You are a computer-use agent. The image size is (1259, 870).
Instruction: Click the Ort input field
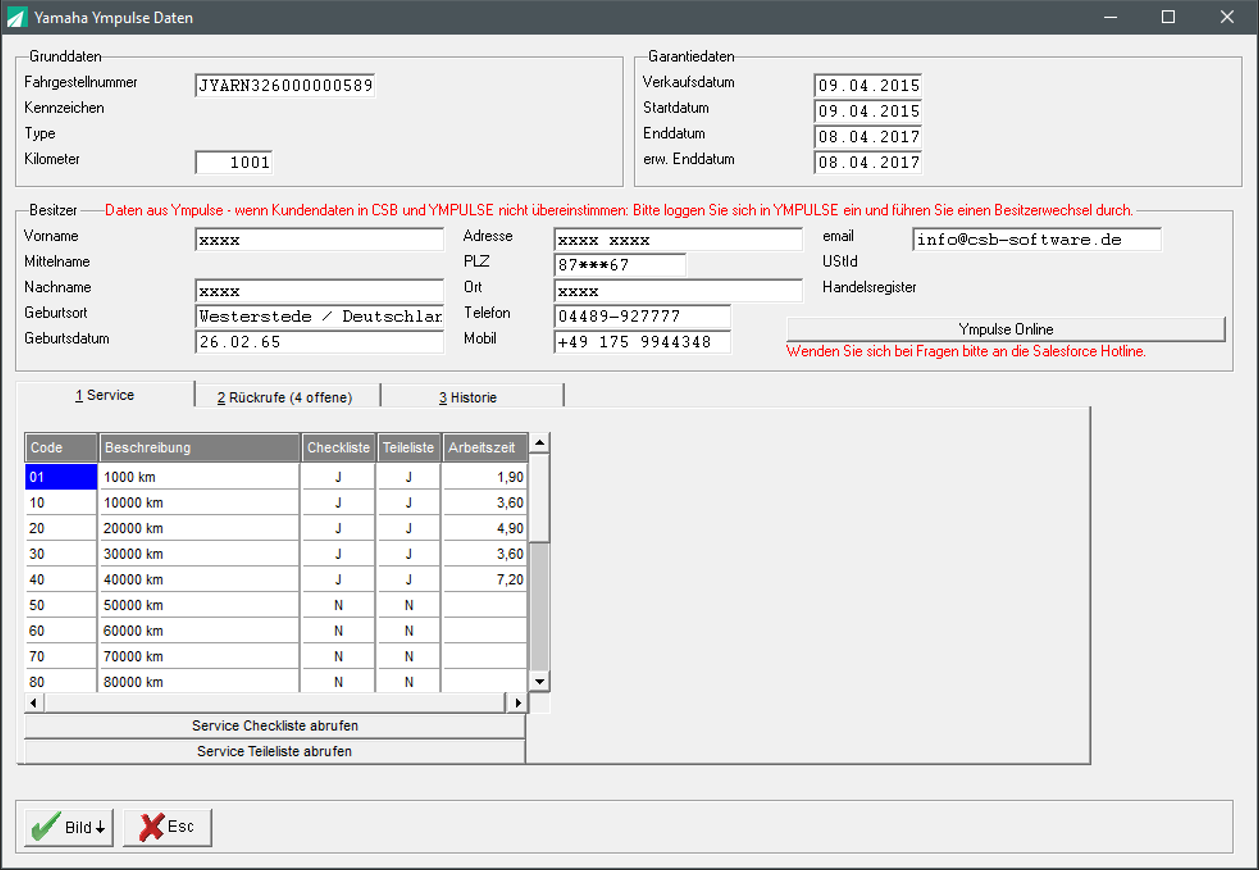[x=678, y=291]
